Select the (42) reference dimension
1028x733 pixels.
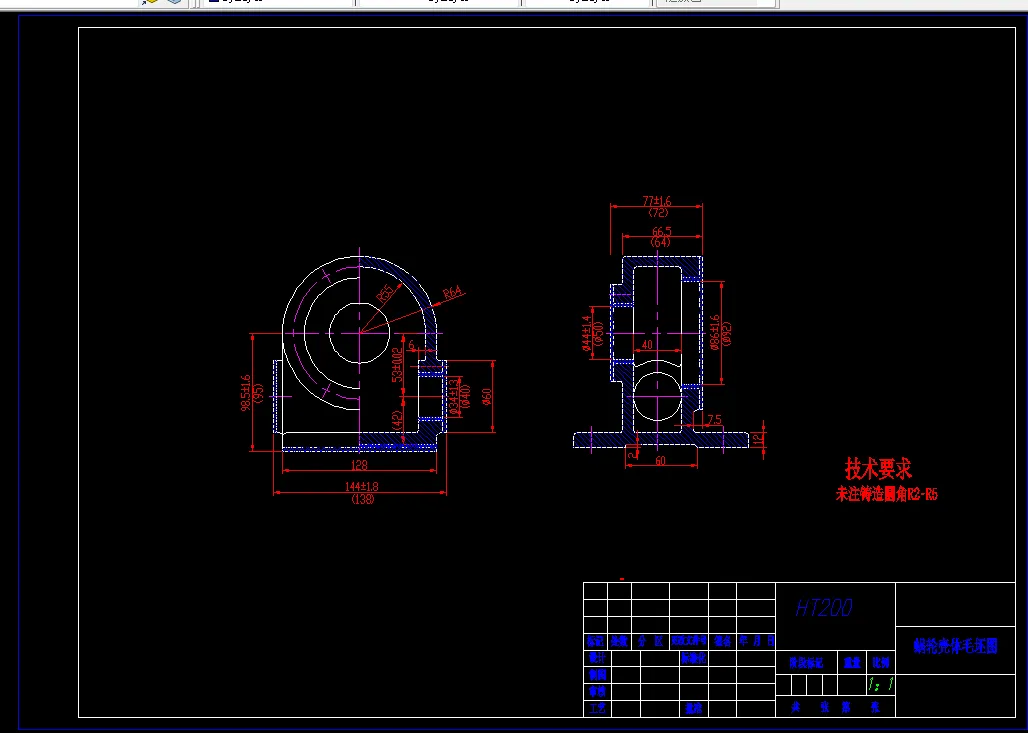pyautogui.click(x=397, y=420)
